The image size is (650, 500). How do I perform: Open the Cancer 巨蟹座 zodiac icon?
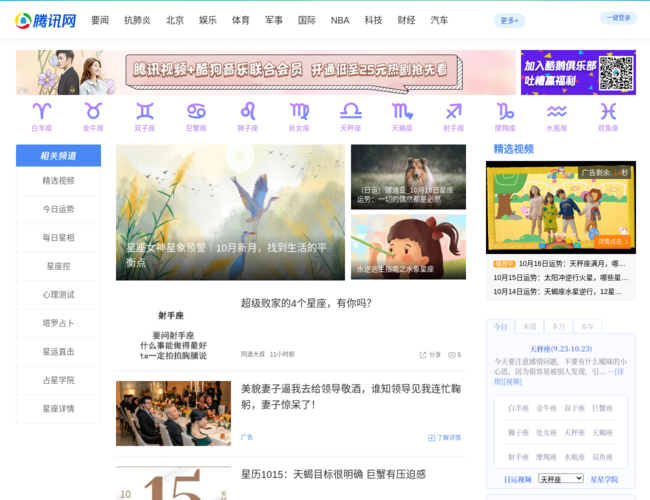pos(196,117)
